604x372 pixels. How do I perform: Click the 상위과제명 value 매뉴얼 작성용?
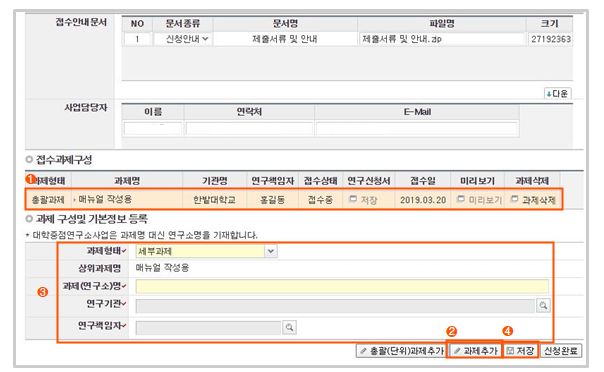pyautogui.click(x=163, y=268)
